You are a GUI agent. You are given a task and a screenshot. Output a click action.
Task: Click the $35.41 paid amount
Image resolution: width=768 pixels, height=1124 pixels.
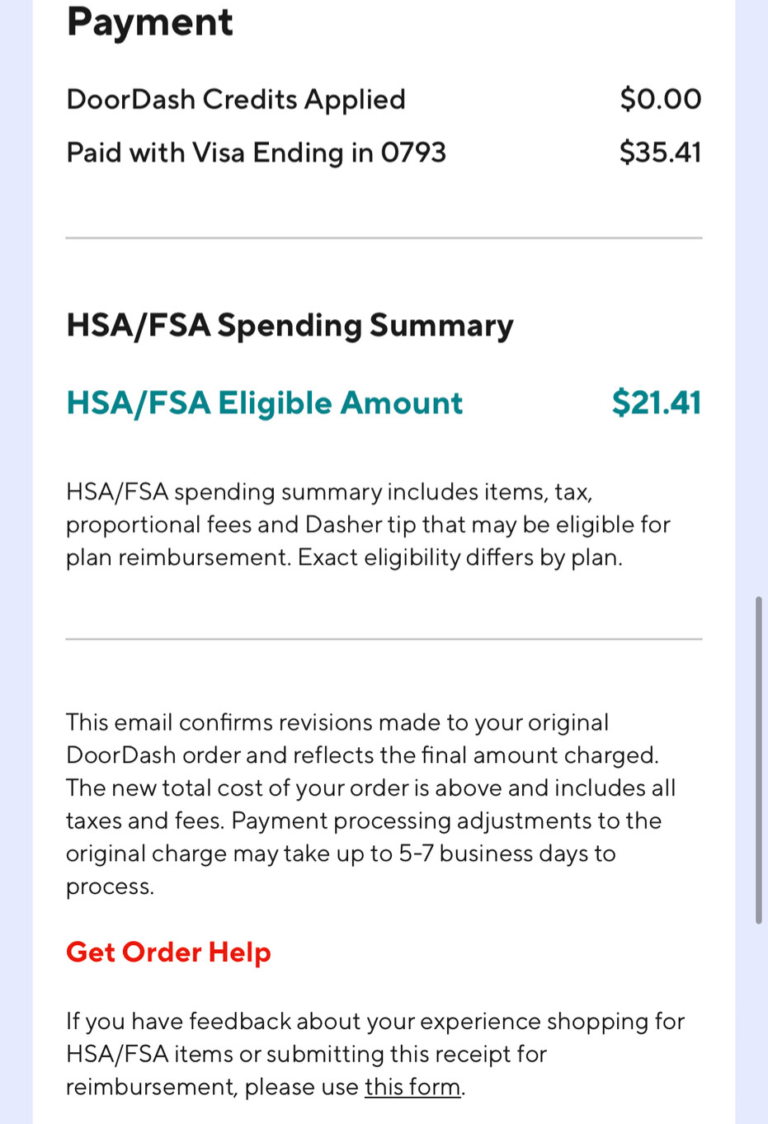(x=660, y=153)
